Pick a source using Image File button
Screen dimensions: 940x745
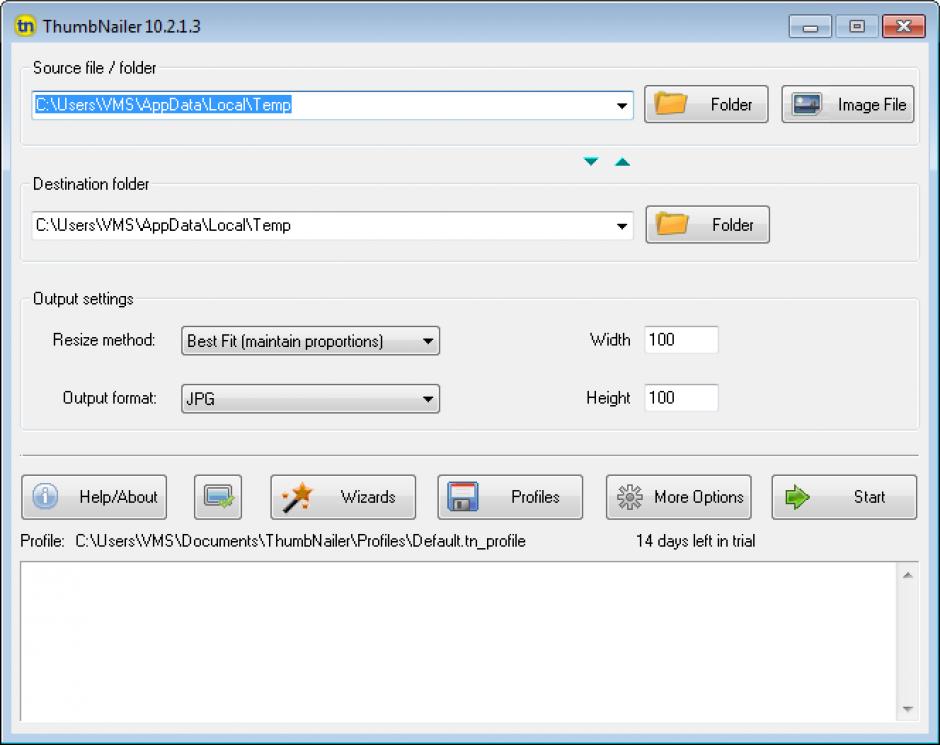click(x=848, y=104)
